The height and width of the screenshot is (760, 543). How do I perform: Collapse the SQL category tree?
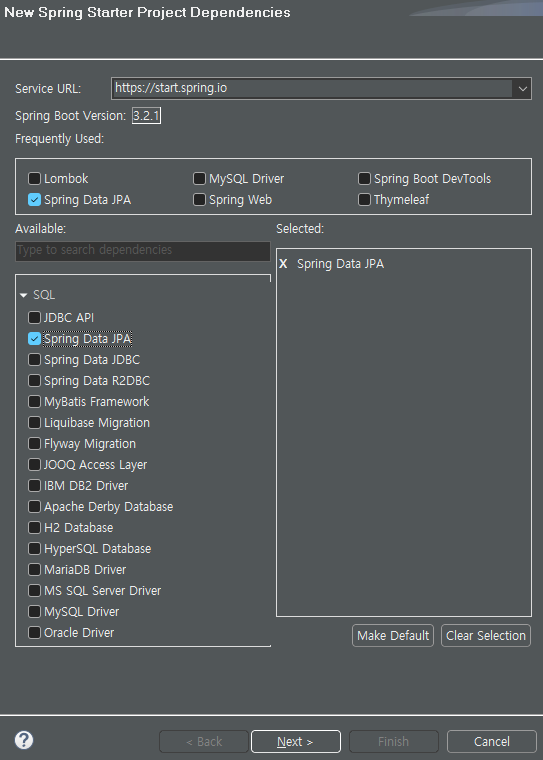point(23,295)
